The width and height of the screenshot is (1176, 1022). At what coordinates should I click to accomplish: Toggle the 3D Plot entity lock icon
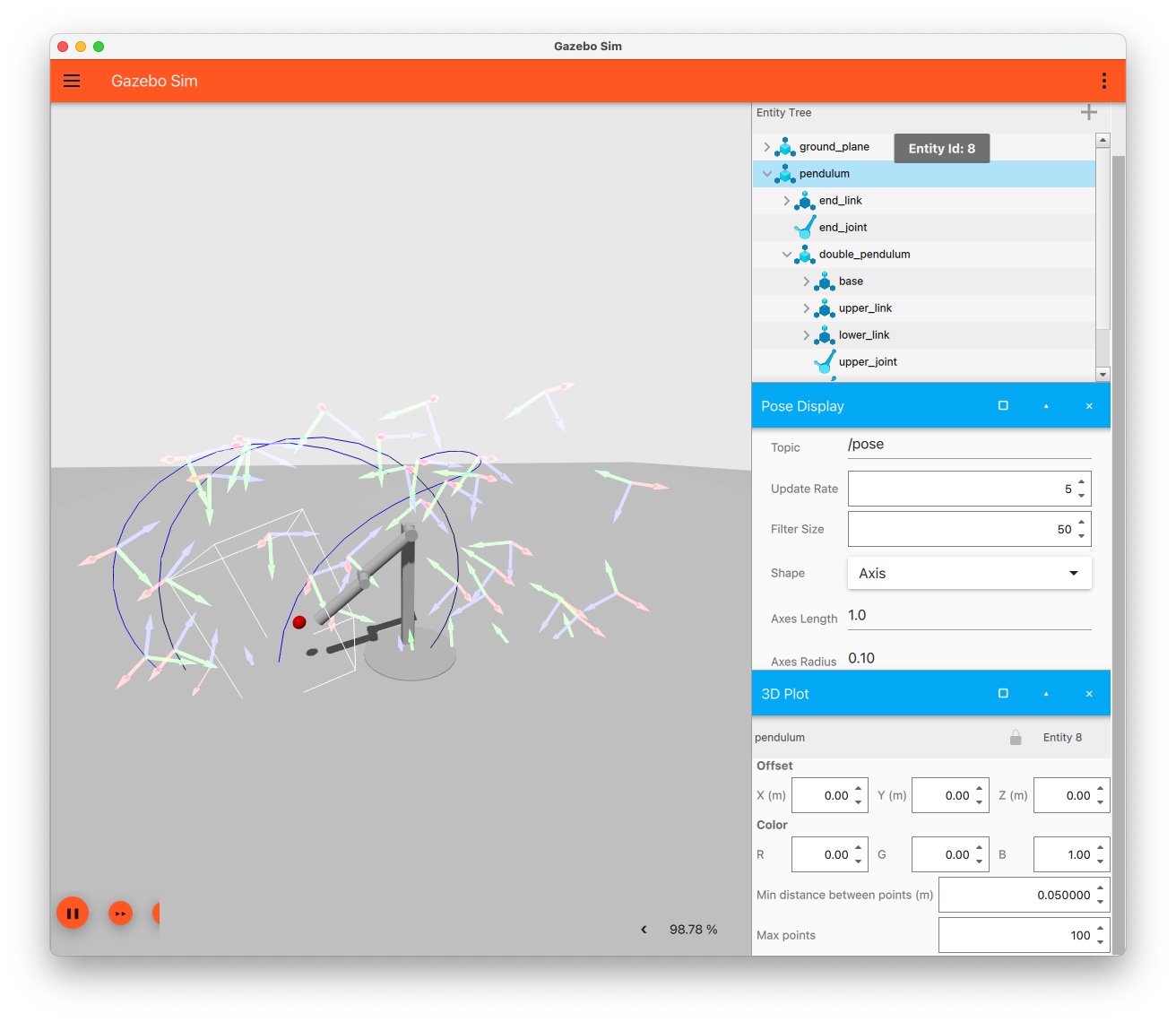pos(1016,737)
